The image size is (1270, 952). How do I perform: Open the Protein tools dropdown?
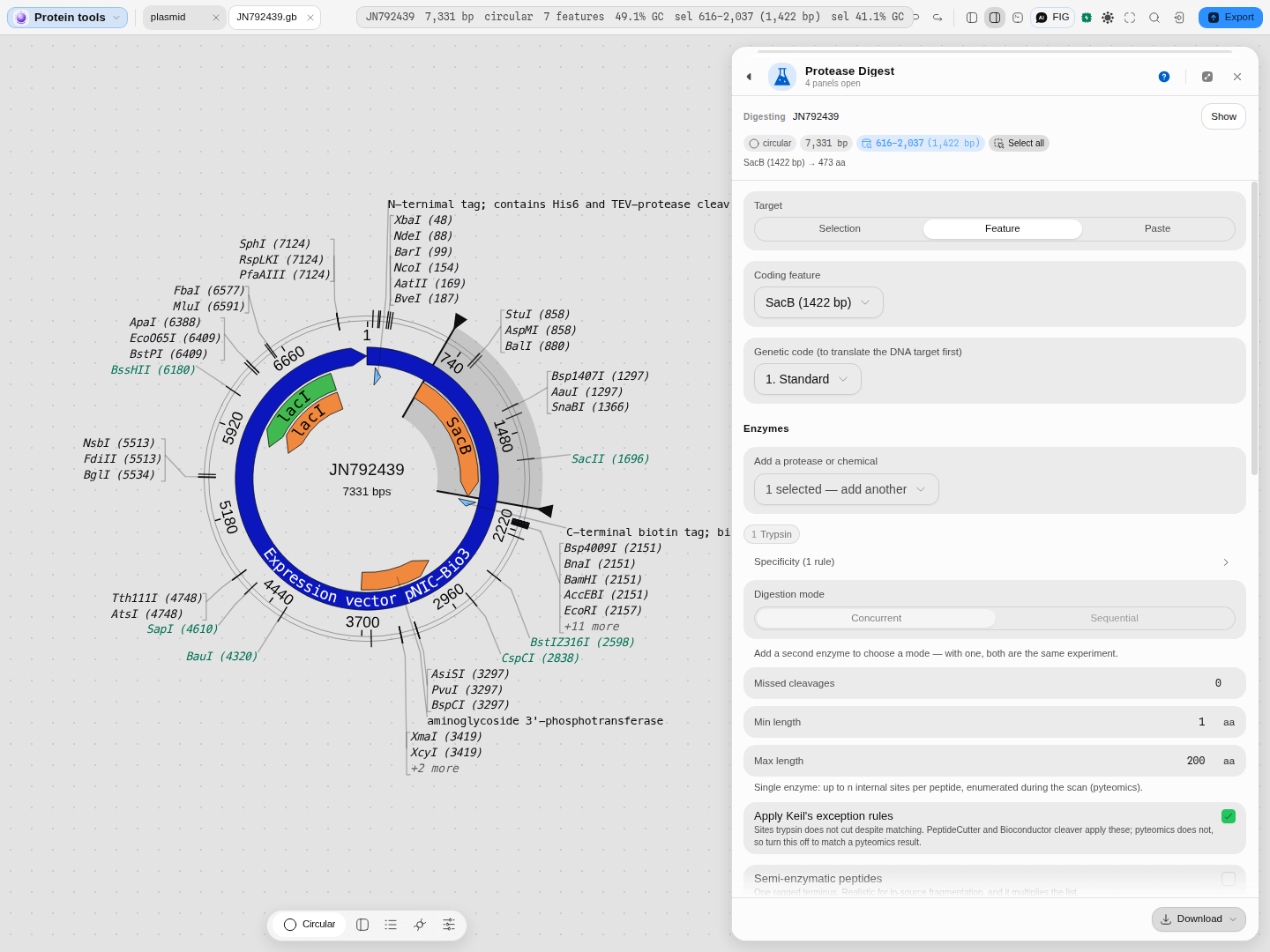click(68, 18)
